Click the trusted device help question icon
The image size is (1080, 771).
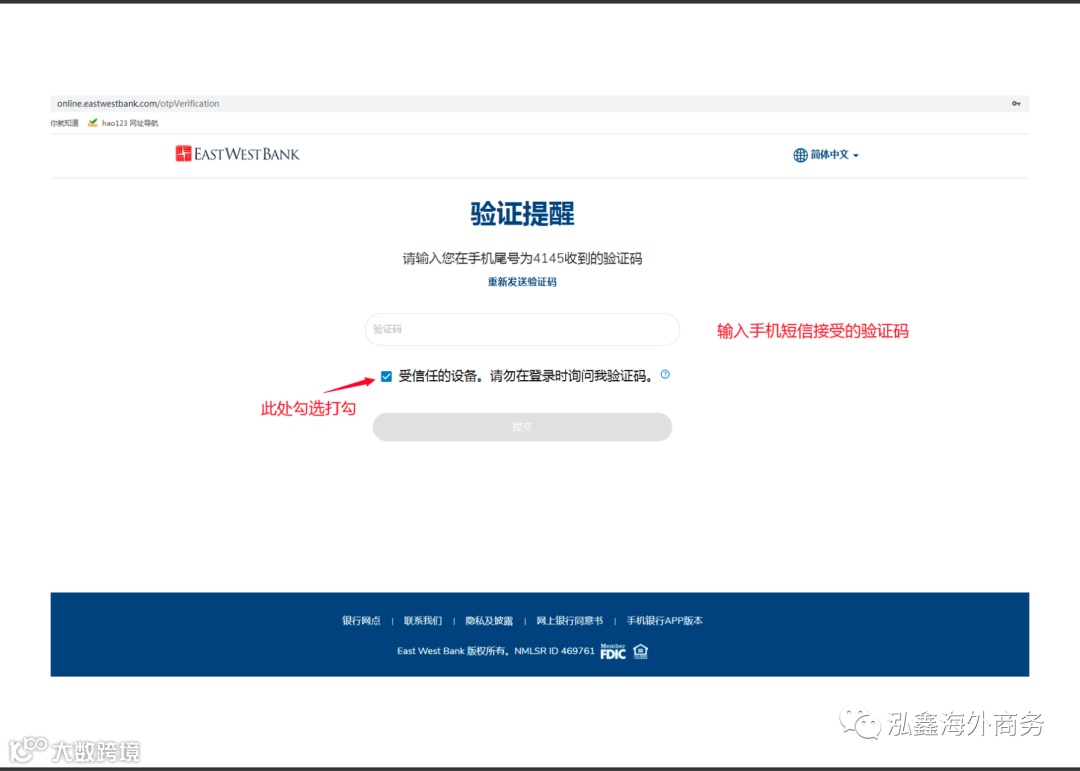665,374
